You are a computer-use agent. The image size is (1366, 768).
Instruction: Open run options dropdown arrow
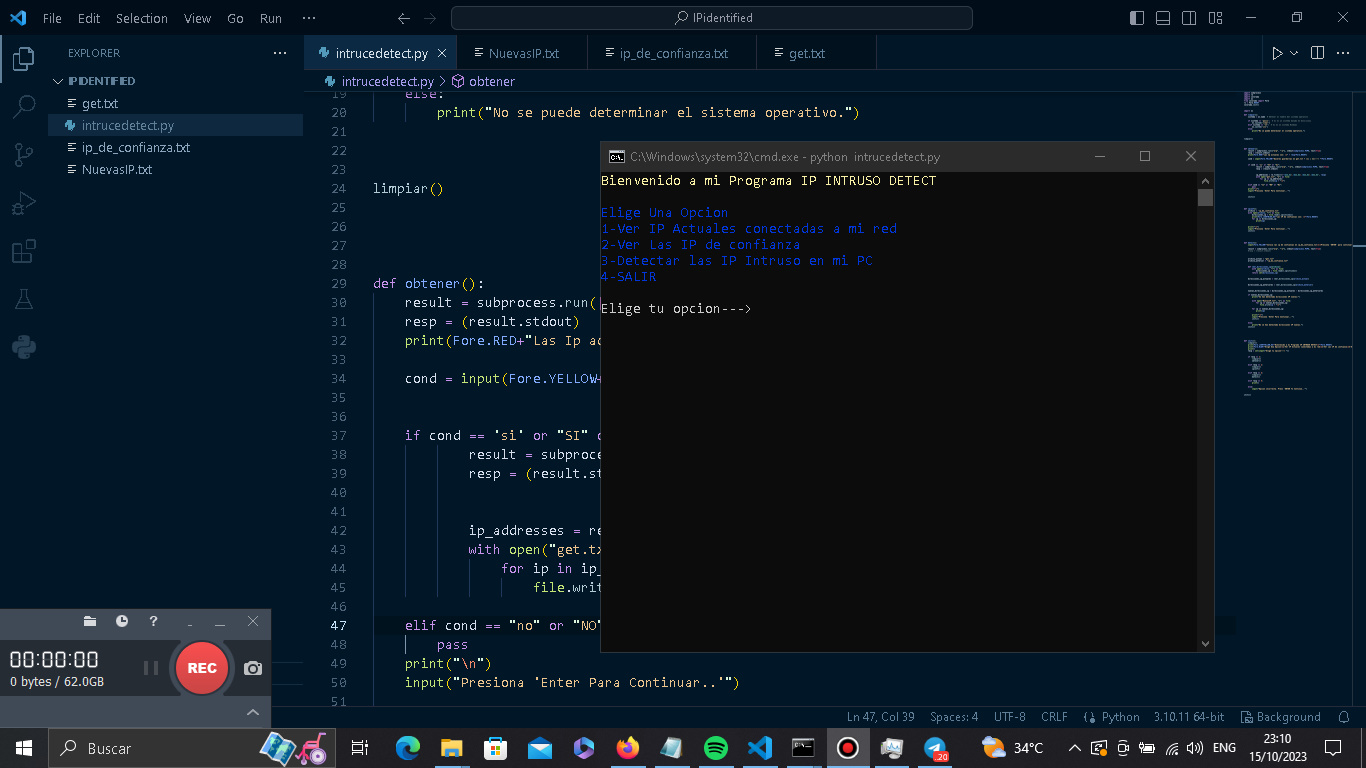pos(1295,53)
